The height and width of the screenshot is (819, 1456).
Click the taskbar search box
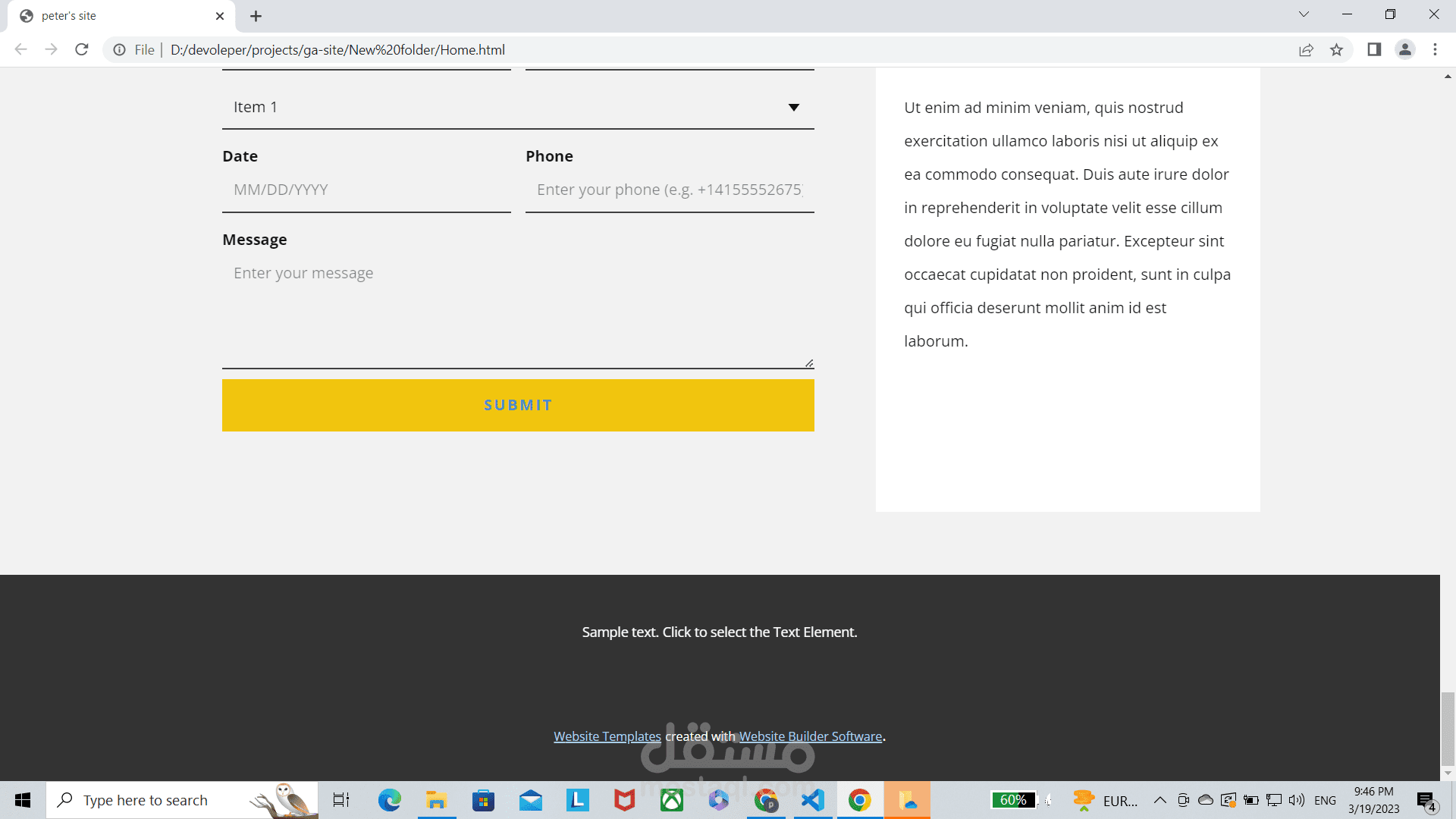click(x=182, y=800)
